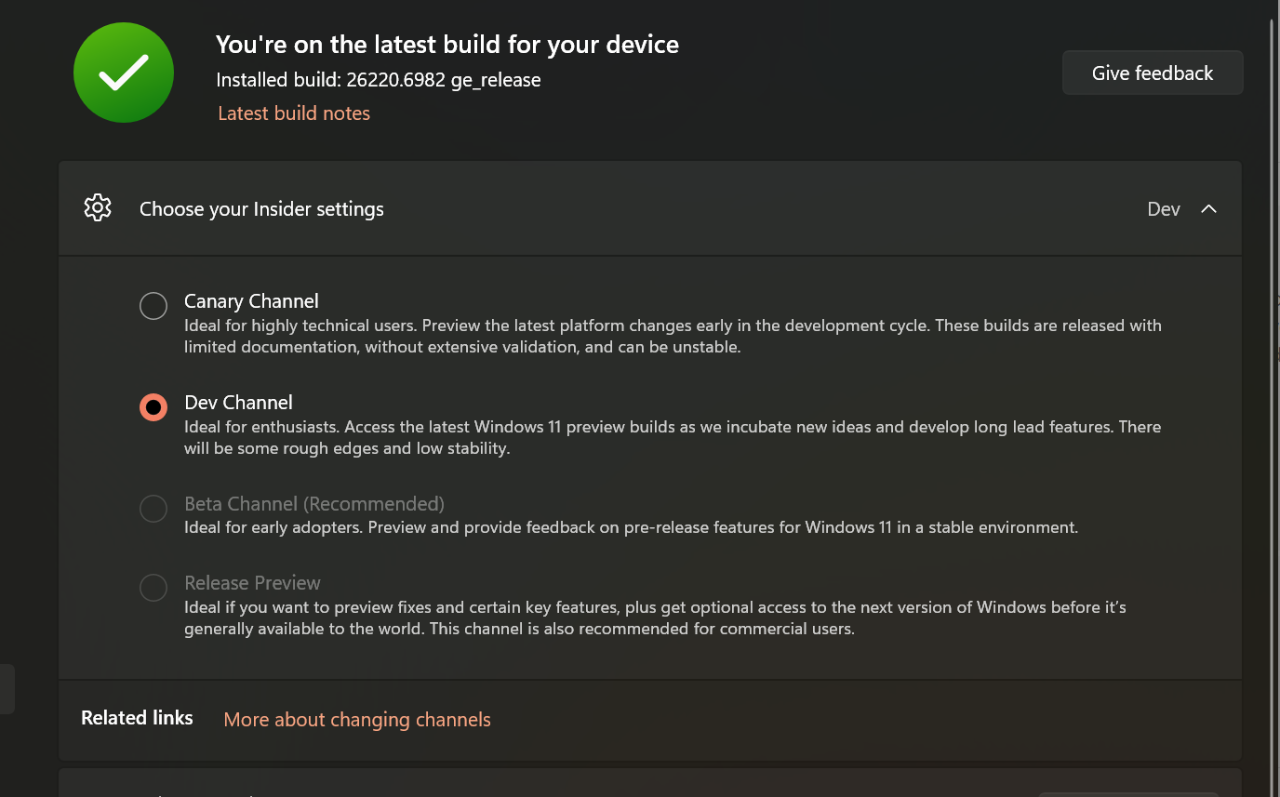
Task: Open the Latest build notes link
Action: tap(294, 113)
